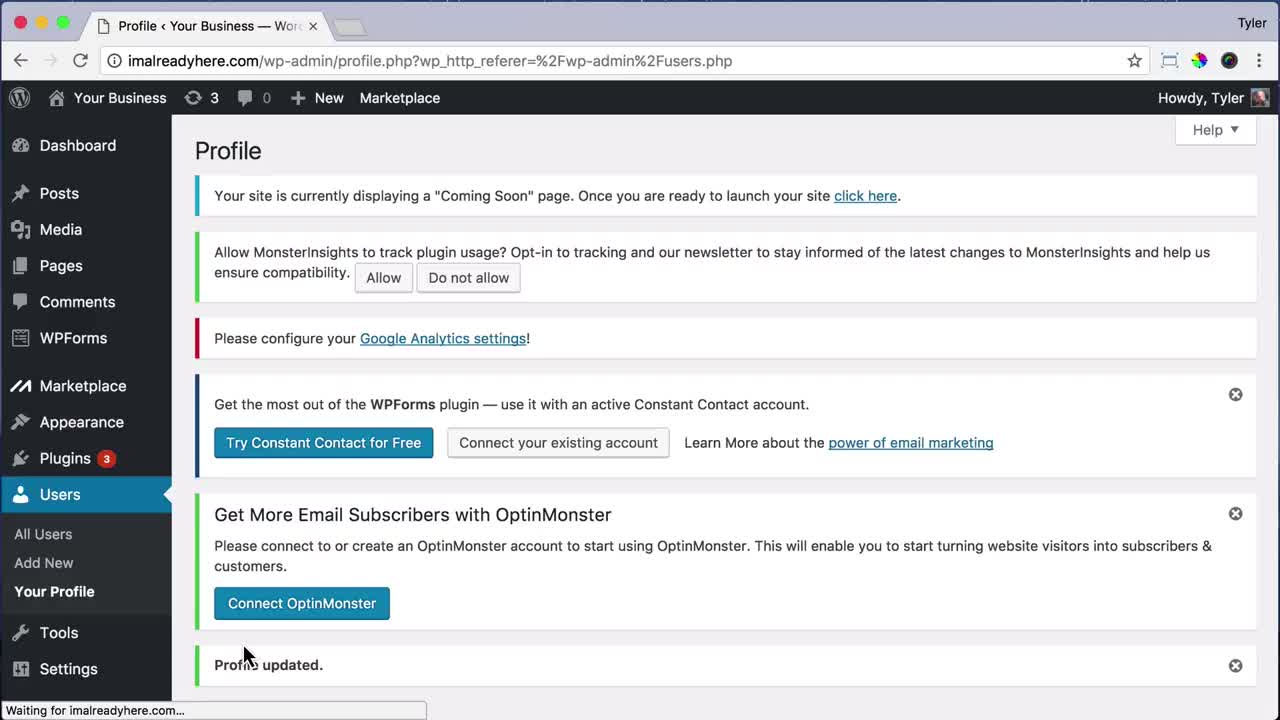Dismiss the OptinMonster notice
This screenshot has width=1280, height=720.
[x=1235, y=514]
